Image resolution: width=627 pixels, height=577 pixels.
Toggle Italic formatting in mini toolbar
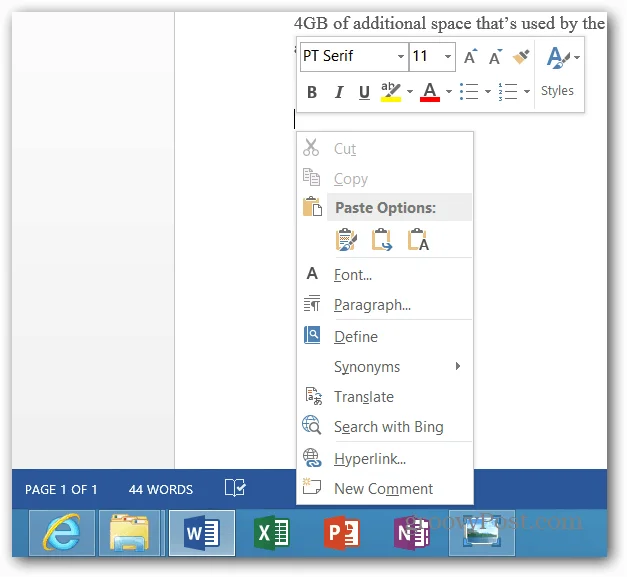coord(339,92)
